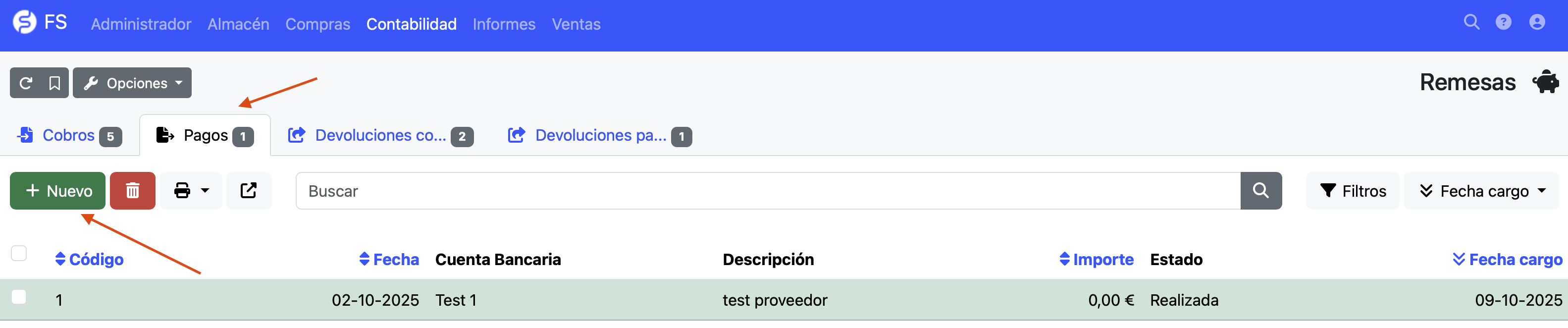Click the magnifier button beside the search box
This screenshot has height=328, width=1568.
point(1260,190)
